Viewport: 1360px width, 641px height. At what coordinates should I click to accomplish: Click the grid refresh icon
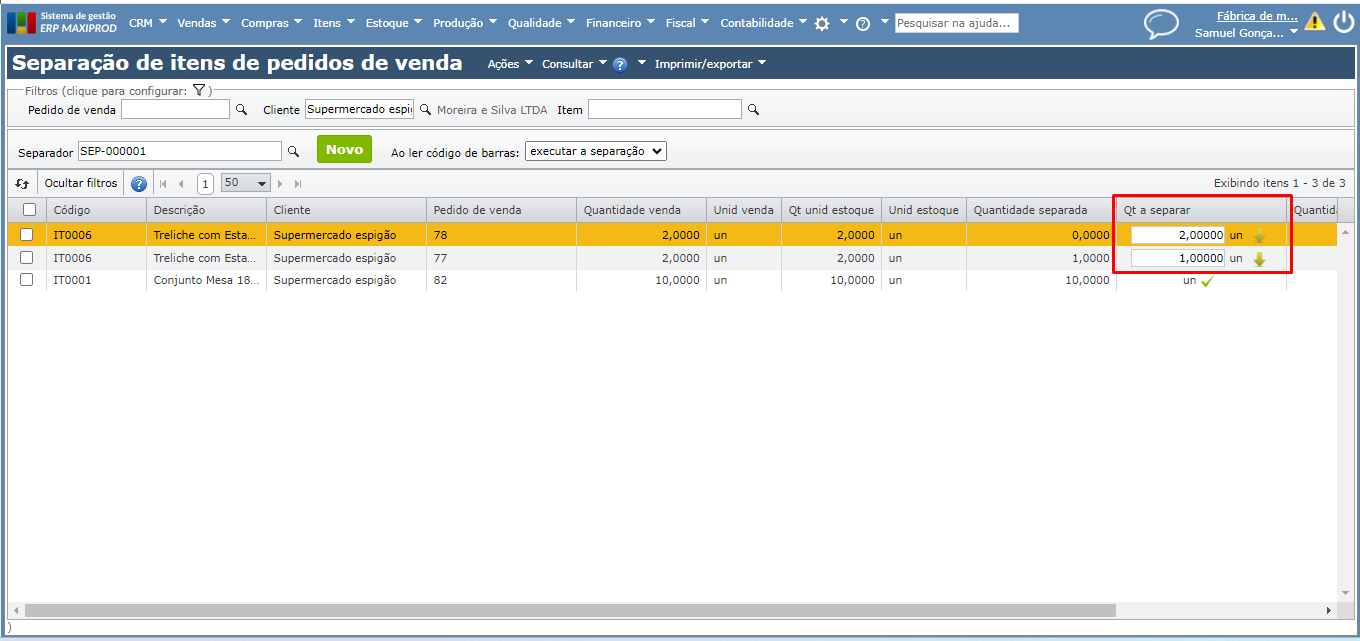pos(21,184)
